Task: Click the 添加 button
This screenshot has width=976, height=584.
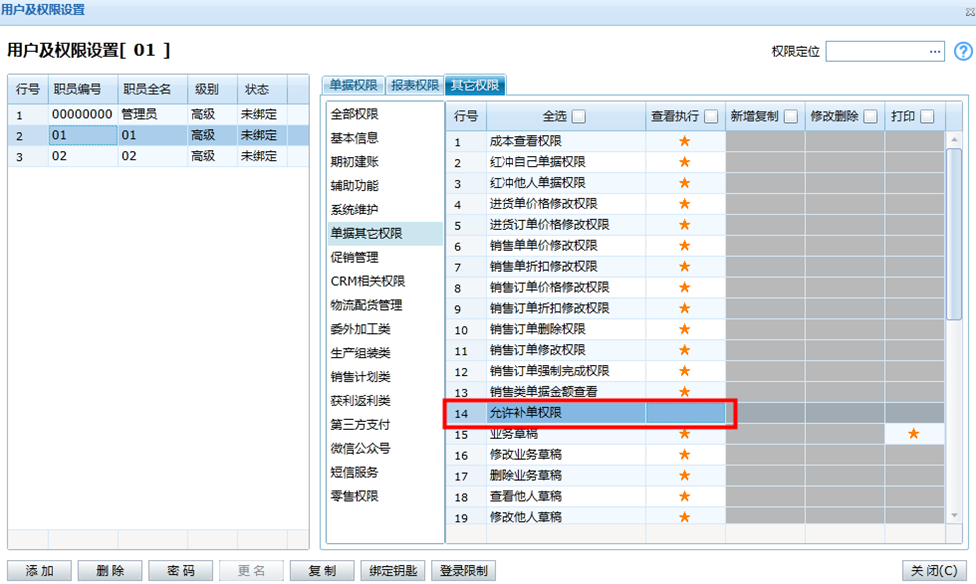Action: [40, 571]
